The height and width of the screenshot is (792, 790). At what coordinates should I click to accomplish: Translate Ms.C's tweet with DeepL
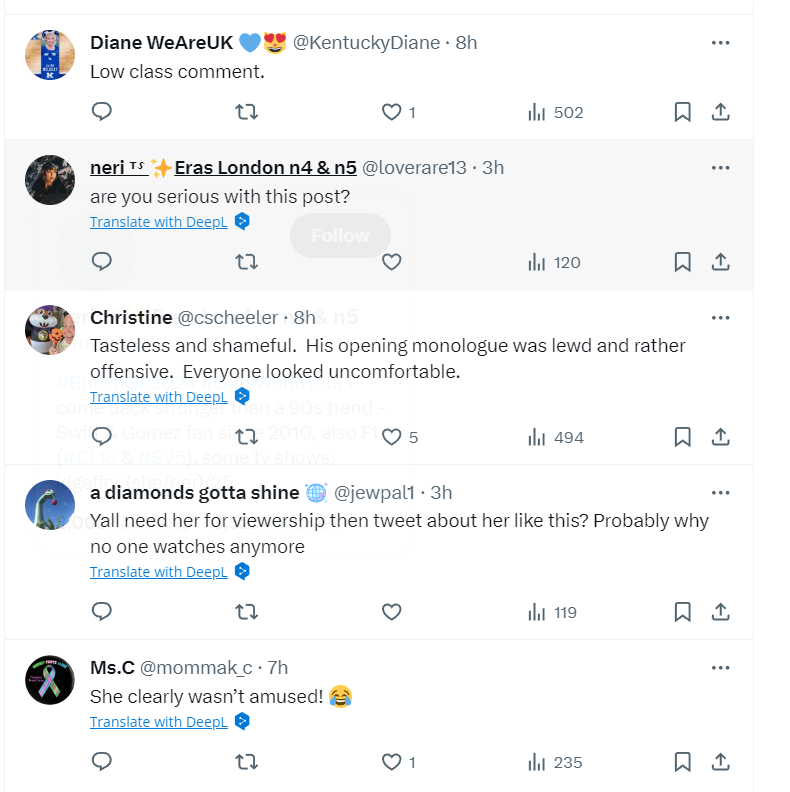(159, 722)
